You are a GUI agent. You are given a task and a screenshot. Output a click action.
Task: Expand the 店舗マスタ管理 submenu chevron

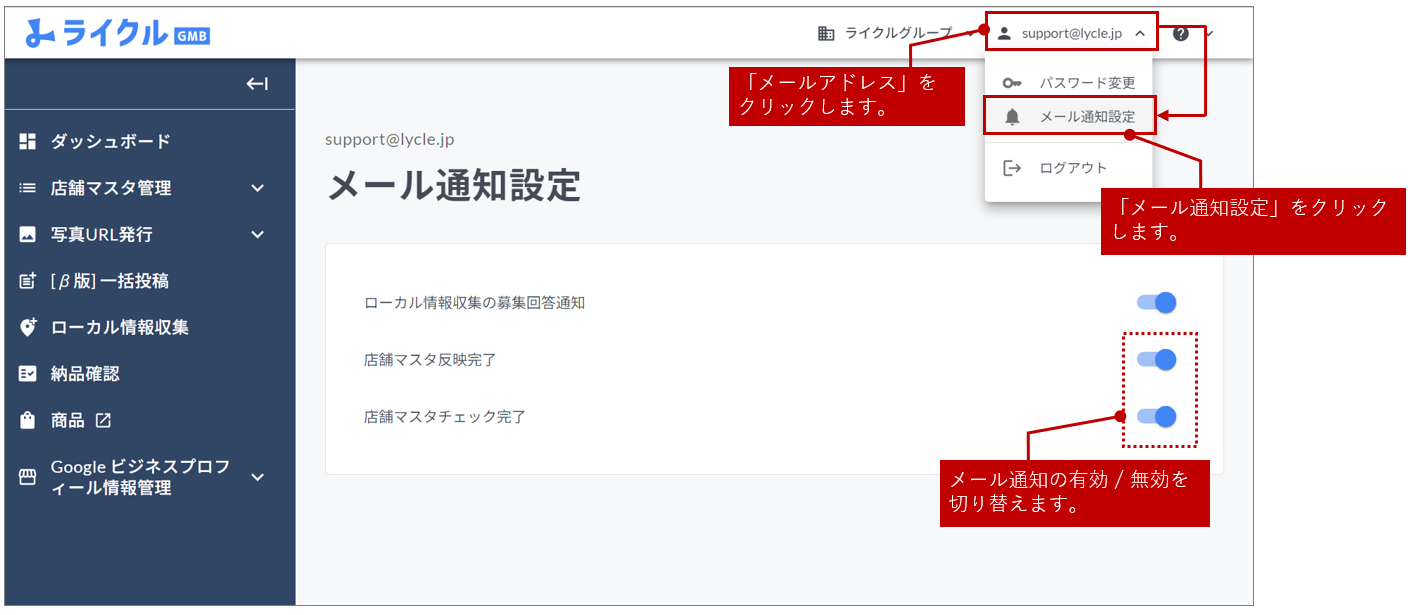pos(257,188)
